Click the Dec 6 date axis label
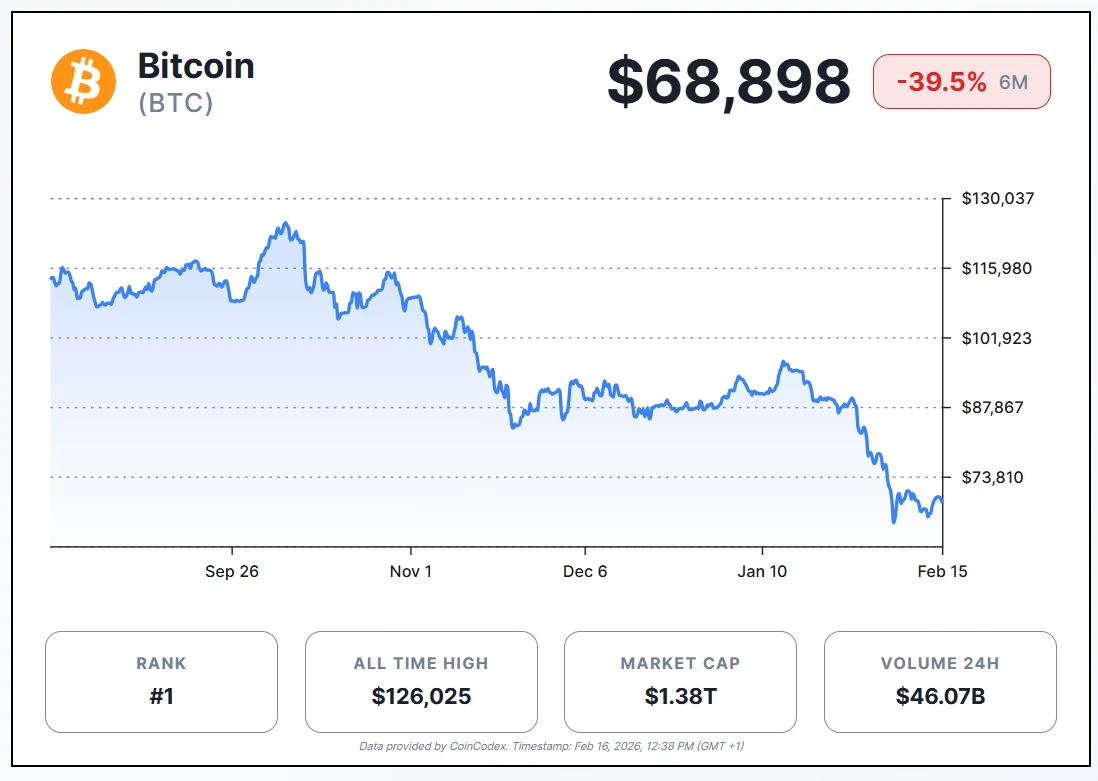The image size is (1098, 781). click(585, 572)
